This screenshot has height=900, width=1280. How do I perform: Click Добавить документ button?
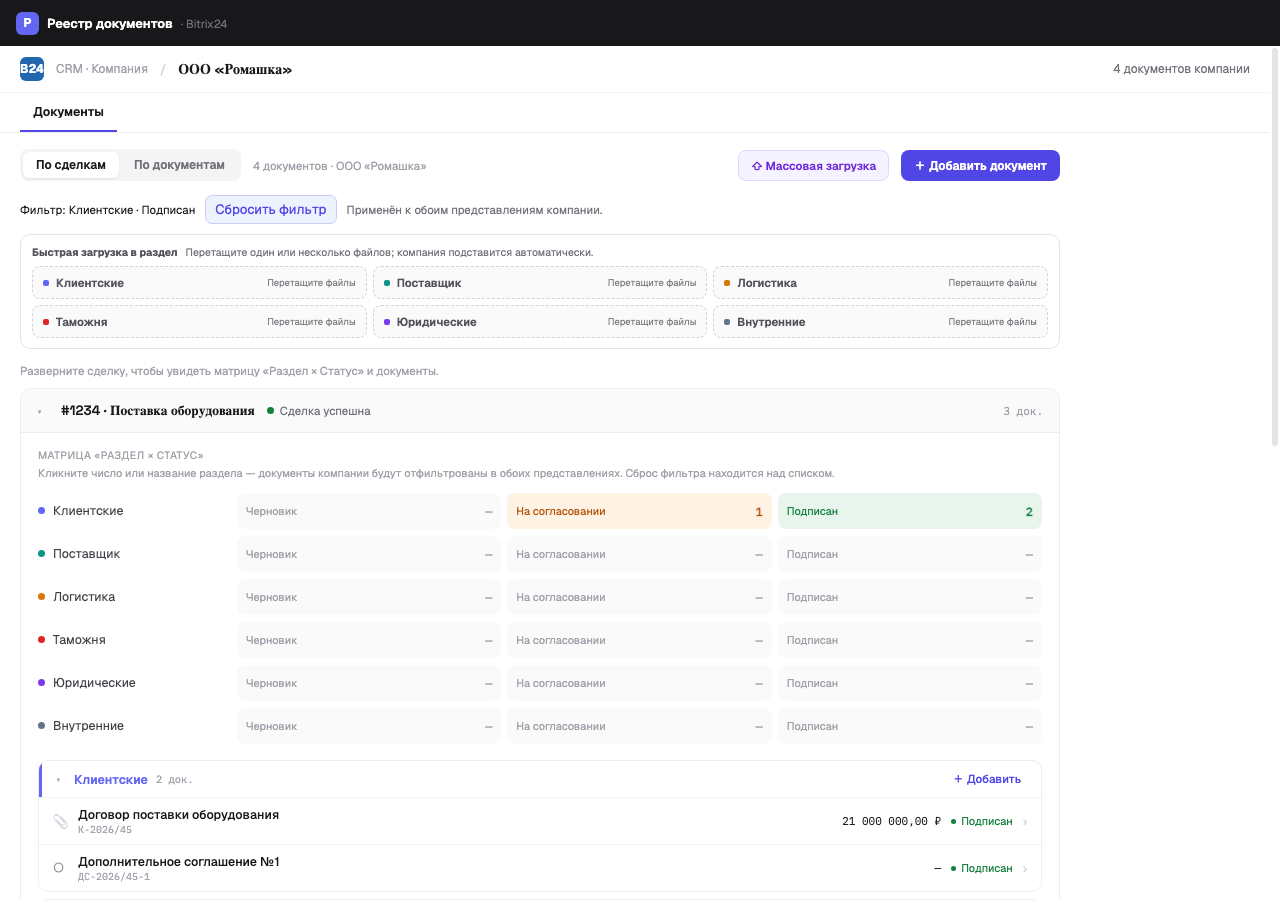click(980, 166)
